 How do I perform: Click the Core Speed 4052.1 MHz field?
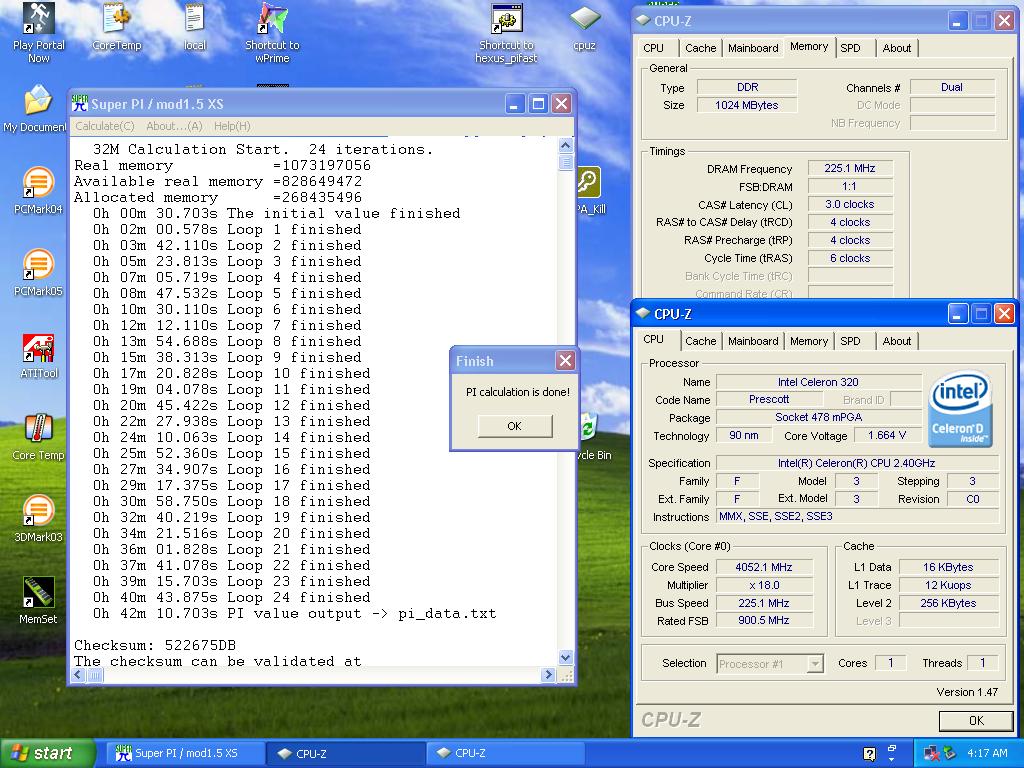click(x=764, y=567)
